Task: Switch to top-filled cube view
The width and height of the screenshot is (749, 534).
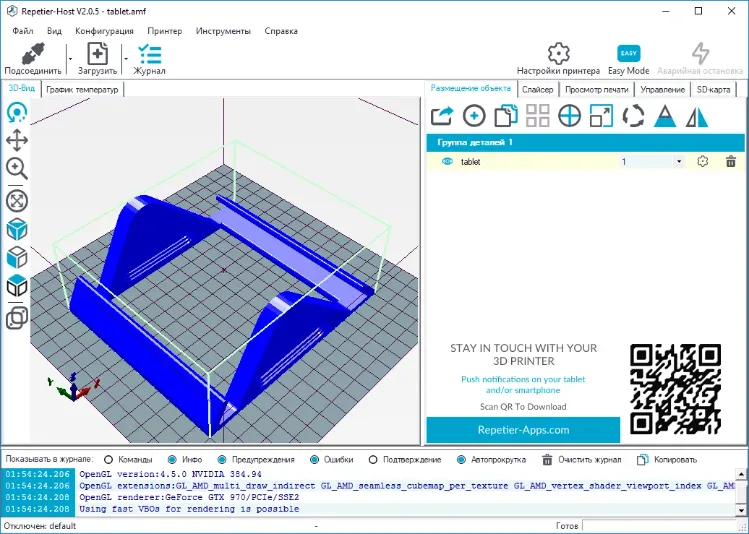Action: click(17, 286)
